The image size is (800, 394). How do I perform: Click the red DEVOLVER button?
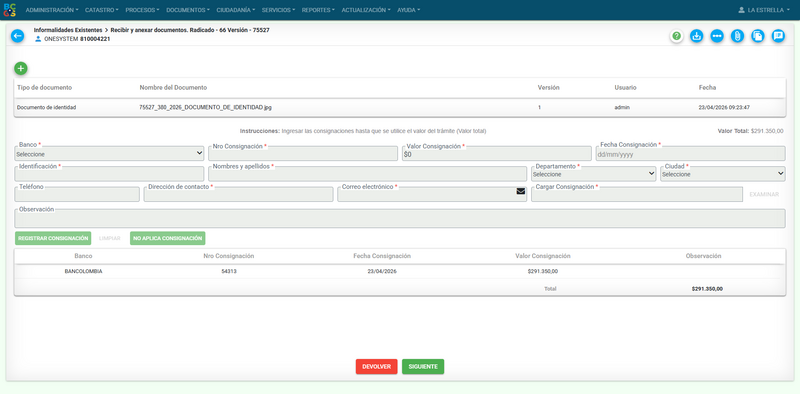click(377, 366)
